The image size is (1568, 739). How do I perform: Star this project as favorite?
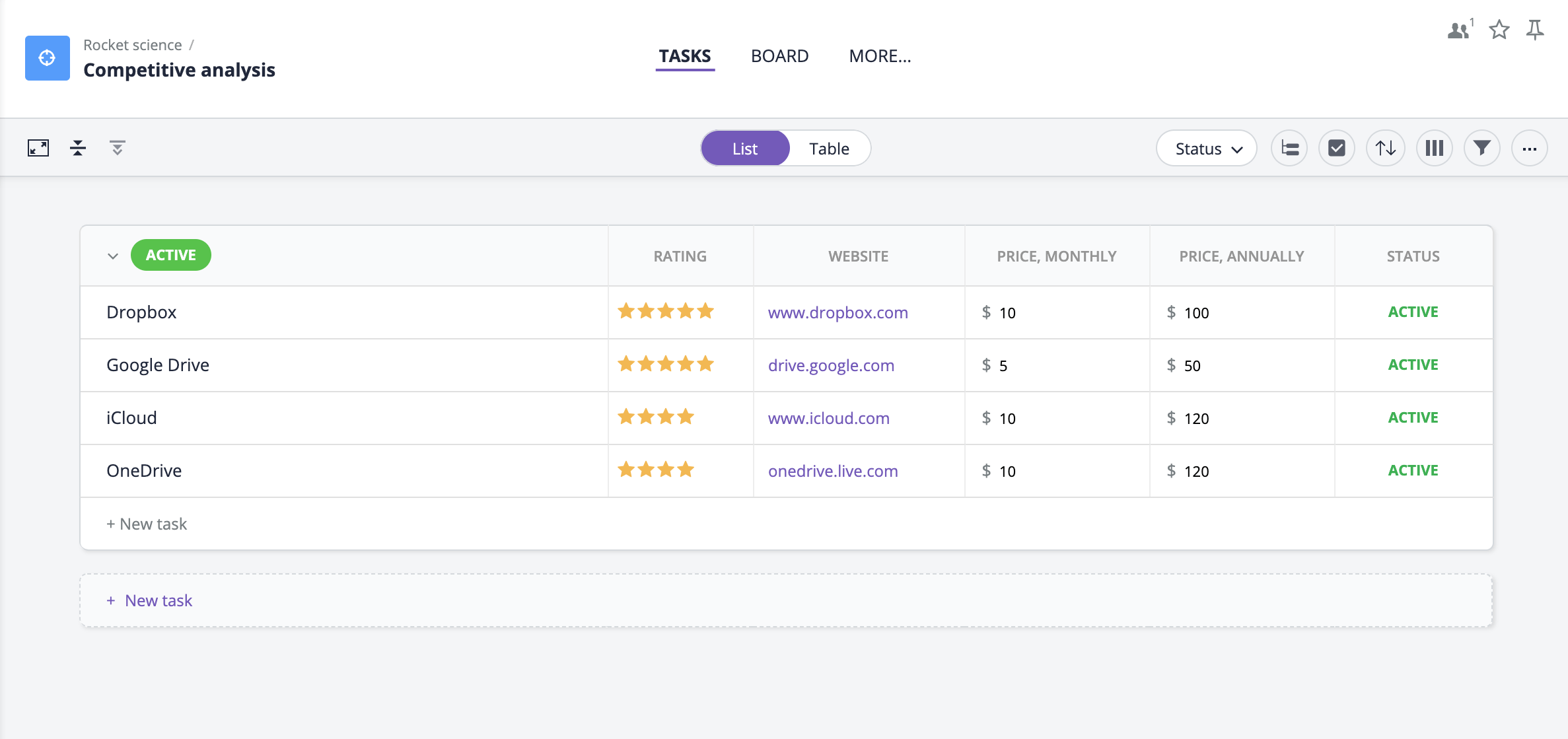1499,30
